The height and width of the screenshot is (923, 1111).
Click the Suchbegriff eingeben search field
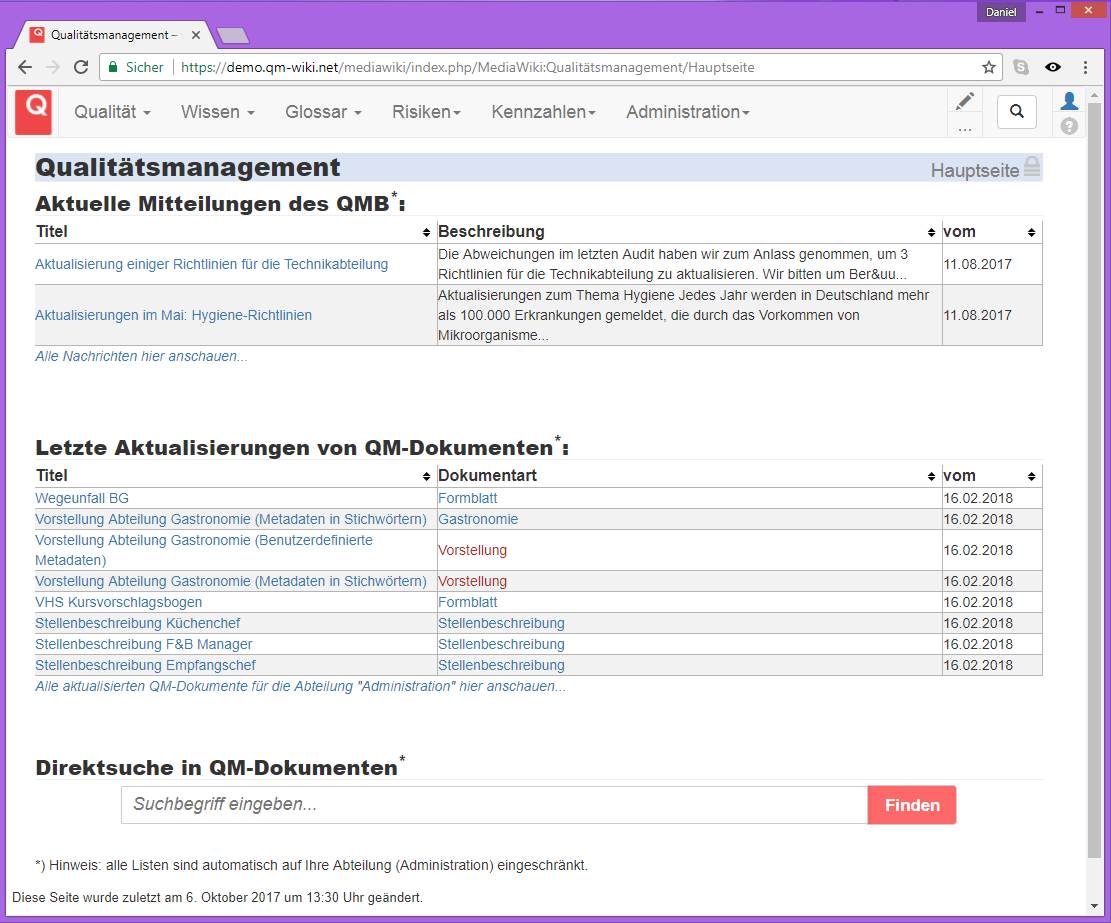coord(494,805)
